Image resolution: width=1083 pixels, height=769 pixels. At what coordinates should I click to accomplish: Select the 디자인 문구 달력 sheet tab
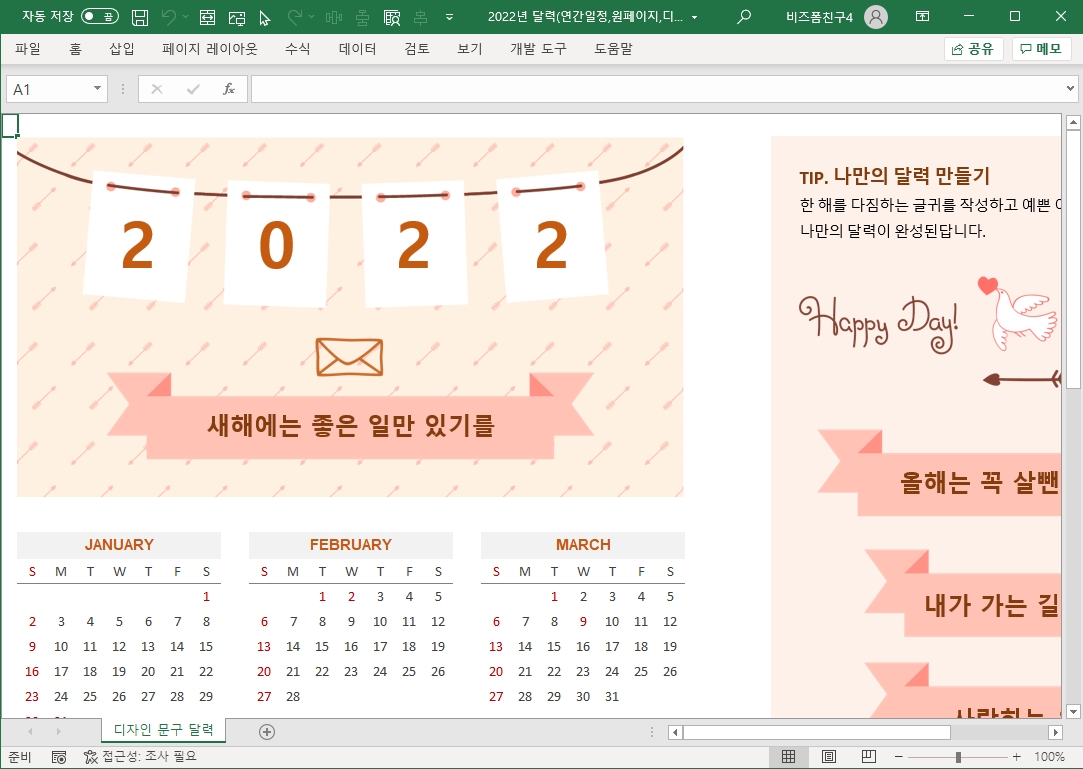pos(164,730)
